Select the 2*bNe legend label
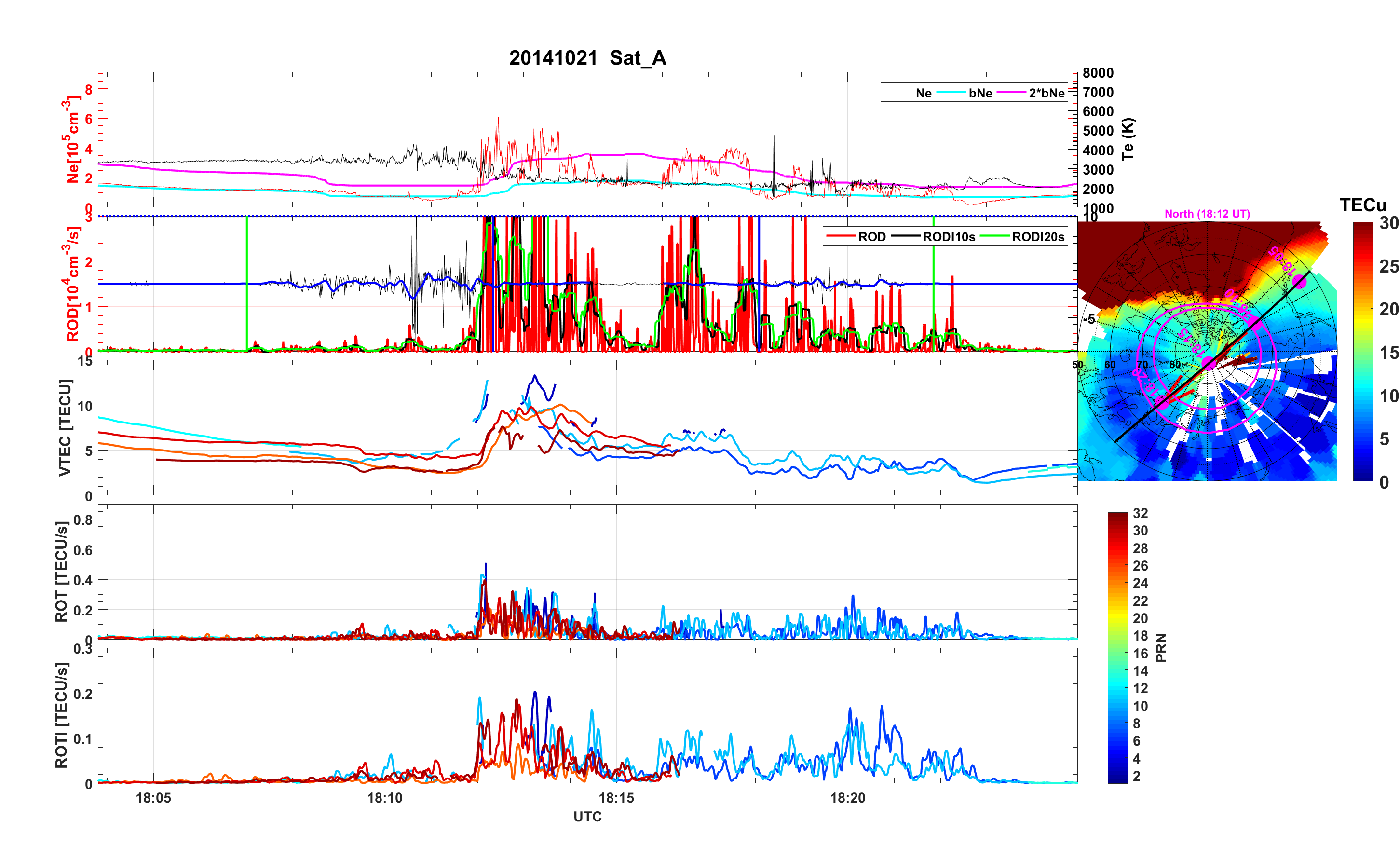 click(x=1047, y=93)
